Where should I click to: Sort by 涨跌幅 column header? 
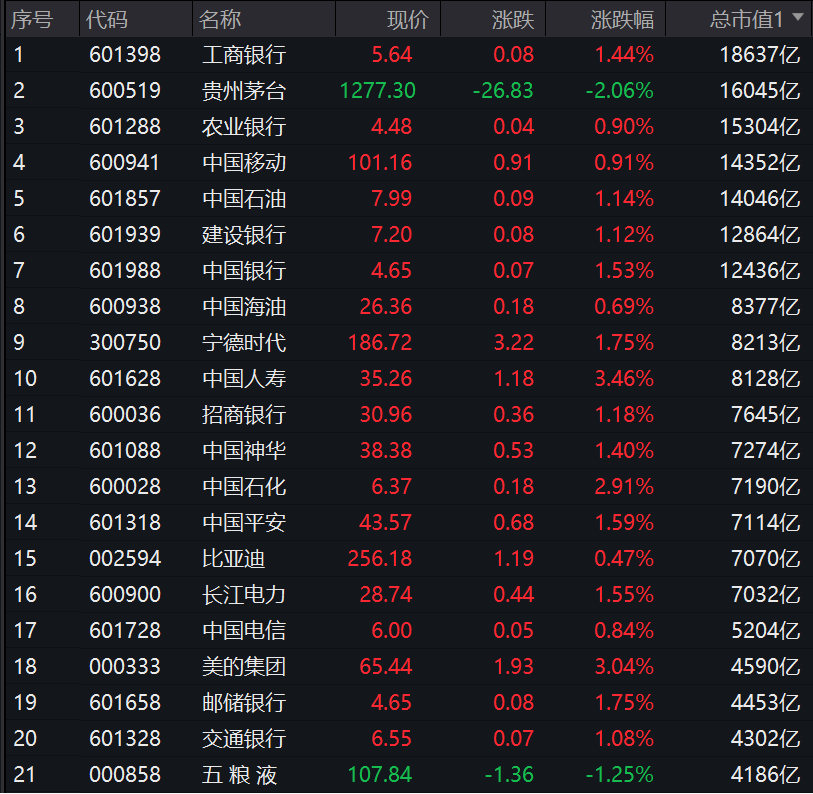tap(622, 20)
